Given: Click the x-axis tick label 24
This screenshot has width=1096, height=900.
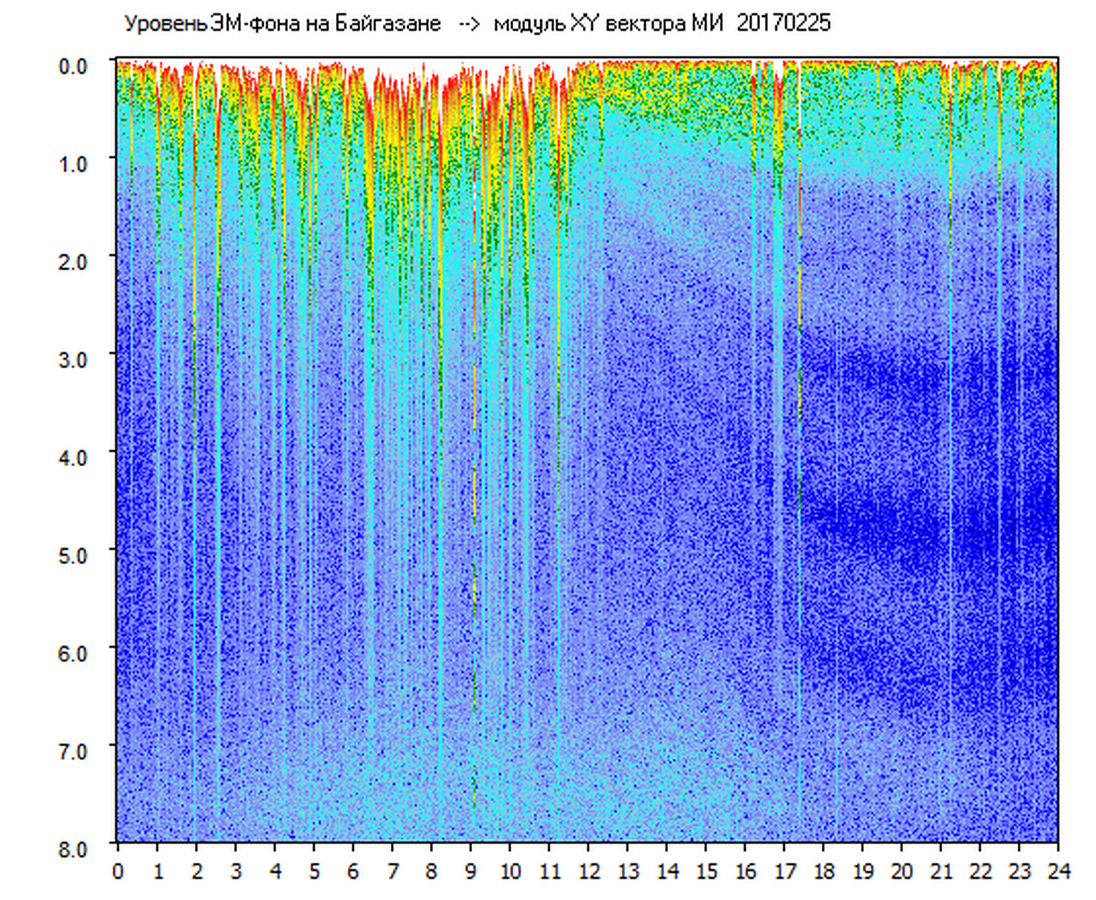Looking at the screenshot, I should pyautogui.click(x=1058, y=871).
